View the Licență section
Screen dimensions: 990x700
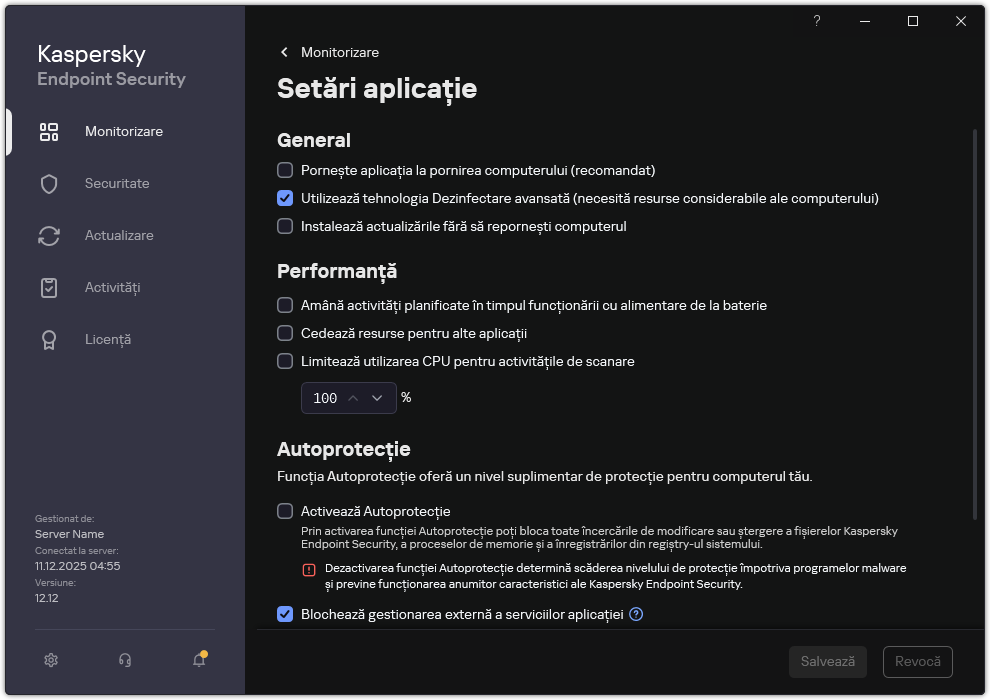coord(48,339)
